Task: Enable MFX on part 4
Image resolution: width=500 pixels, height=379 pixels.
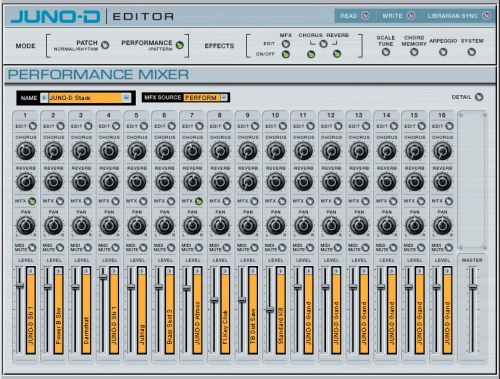Action: pos(116,201)
